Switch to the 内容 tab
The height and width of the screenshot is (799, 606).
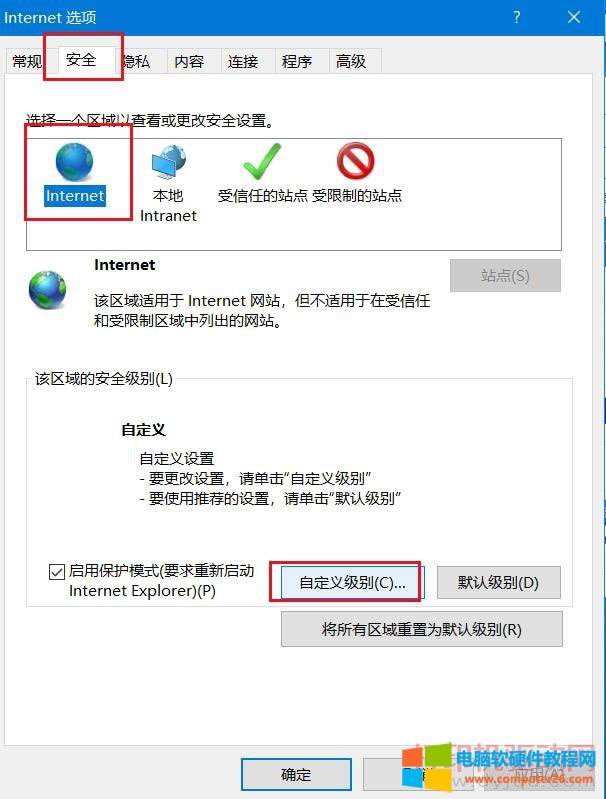pyautogui.click(x=189, y=62)
